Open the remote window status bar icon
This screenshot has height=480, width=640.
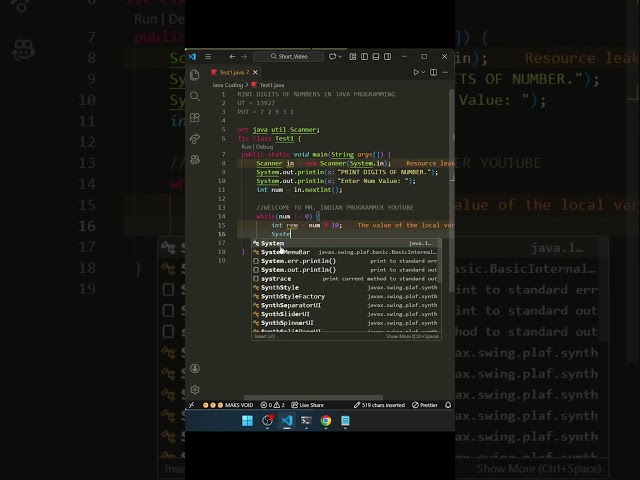point(191,405)
